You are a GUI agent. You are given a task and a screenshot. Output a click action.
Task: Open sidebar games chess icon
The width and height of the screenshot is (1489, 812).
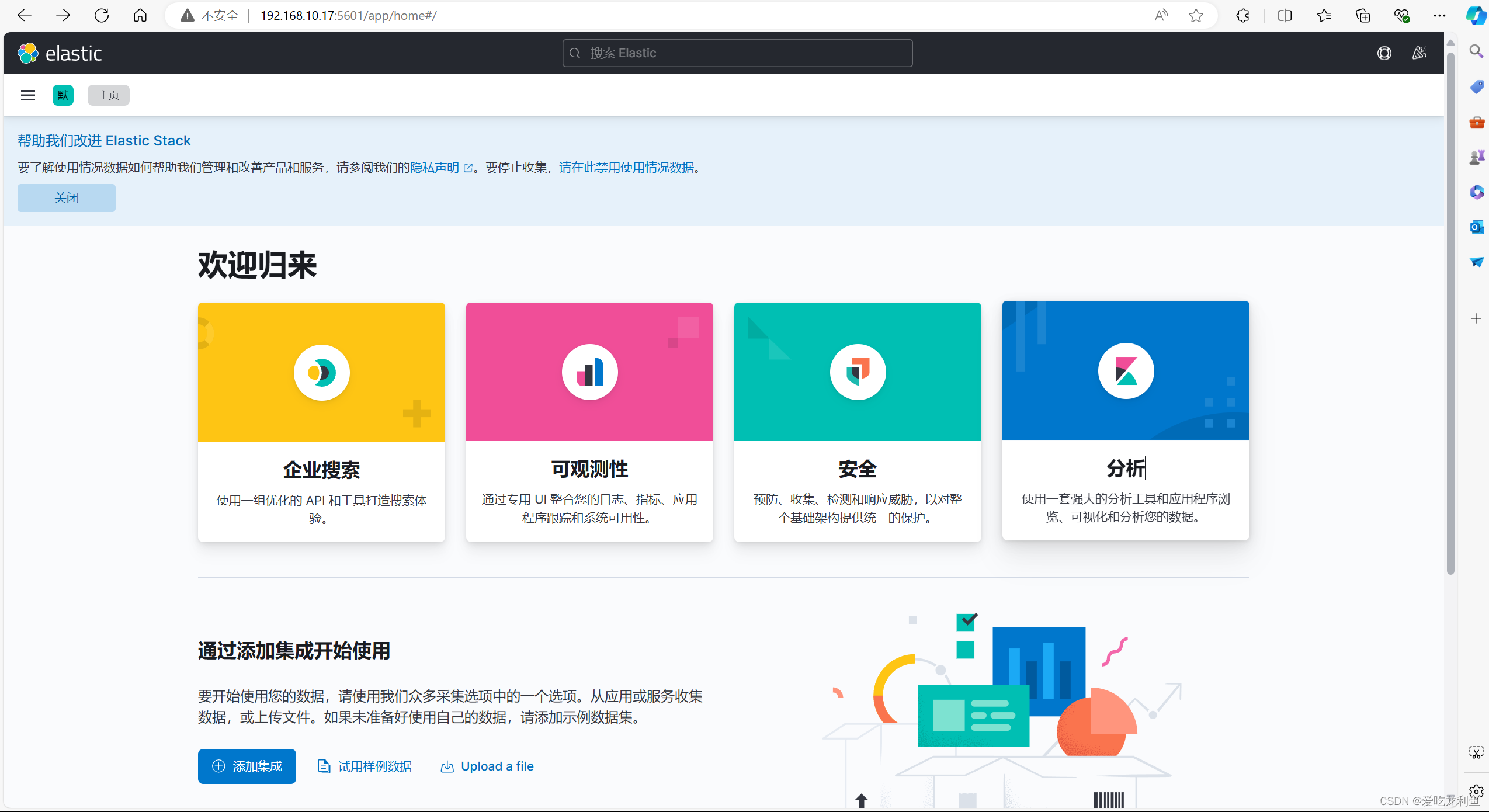[x=1476, y=157]
